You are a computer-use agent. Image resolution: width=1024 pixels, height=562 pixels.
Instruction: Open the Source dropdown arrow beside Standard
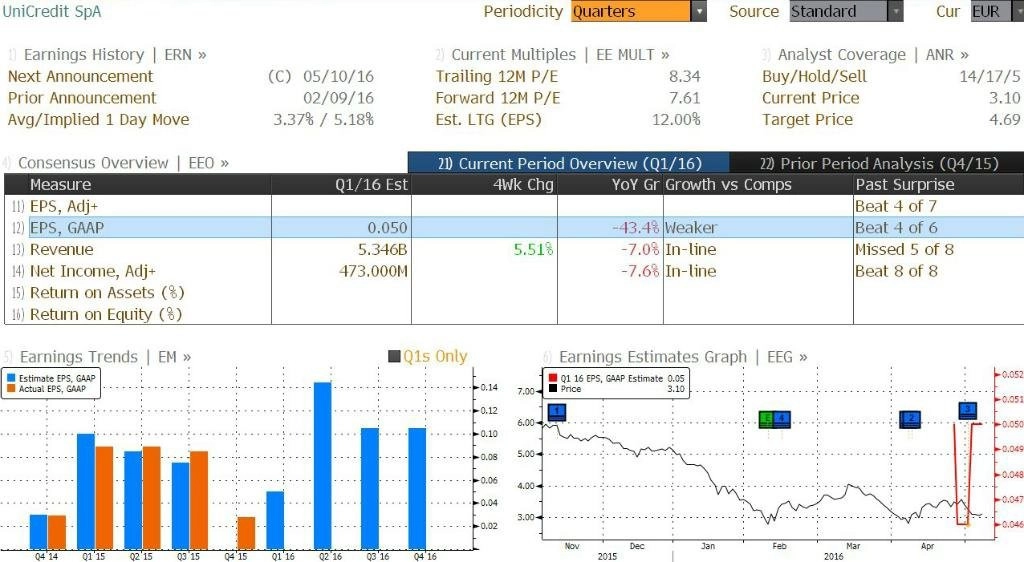click(x=896, y=11)
